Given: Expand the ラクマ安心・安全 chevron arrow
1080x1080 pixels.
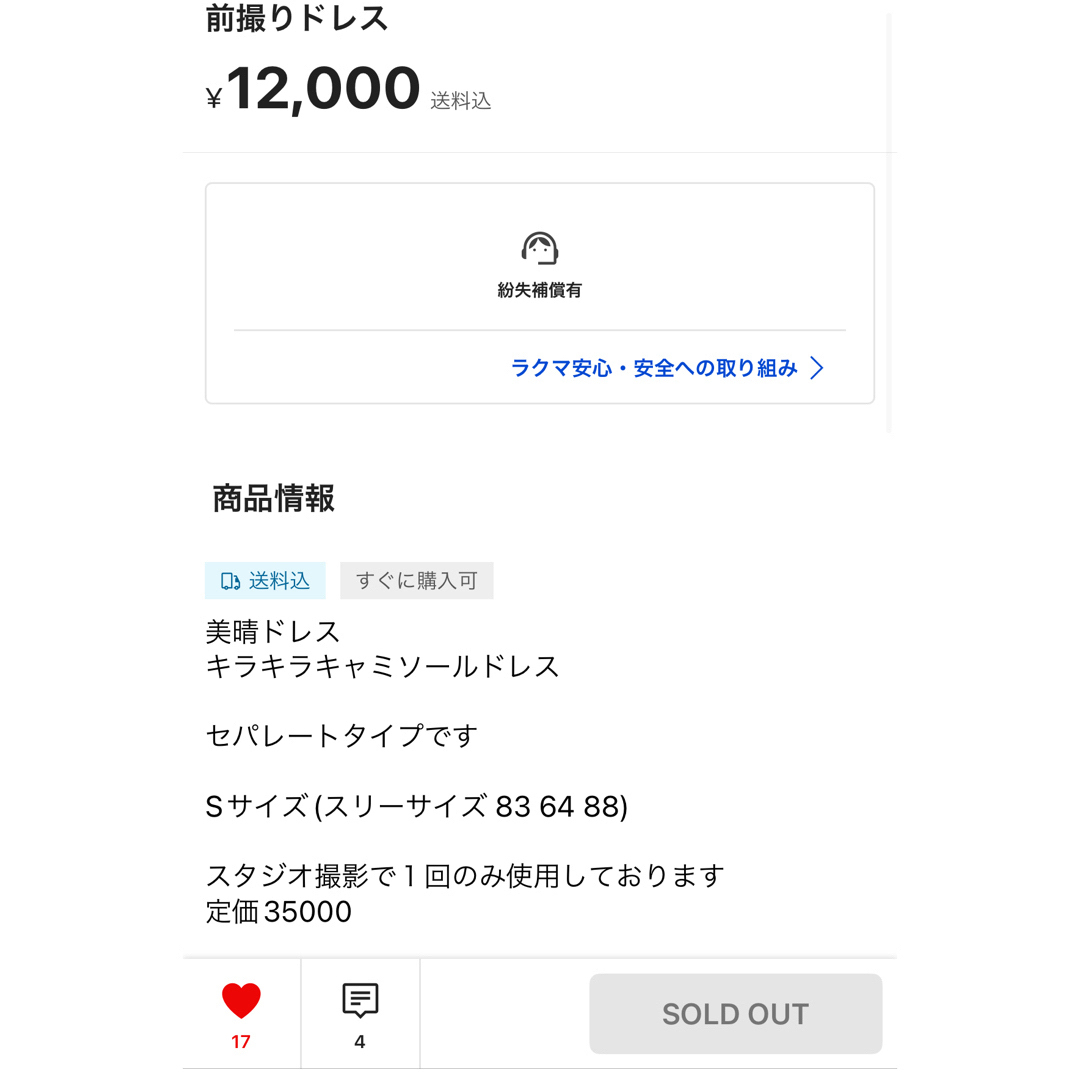Looking at the screenshot, I should tap(817, 368).
